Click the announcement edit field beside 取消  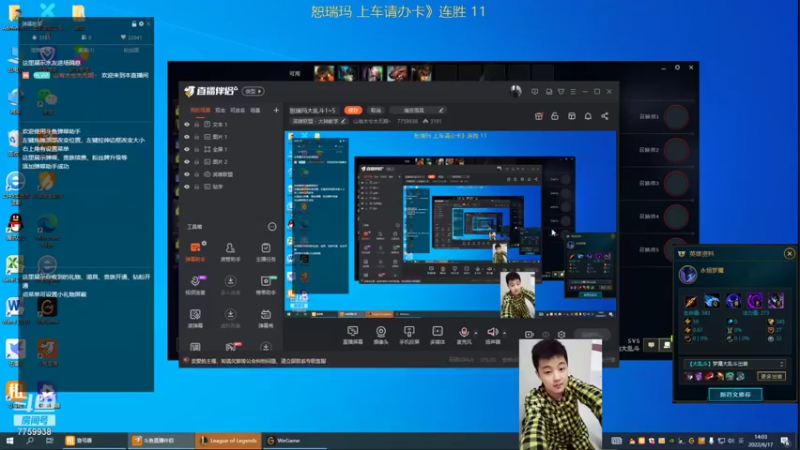417,110
